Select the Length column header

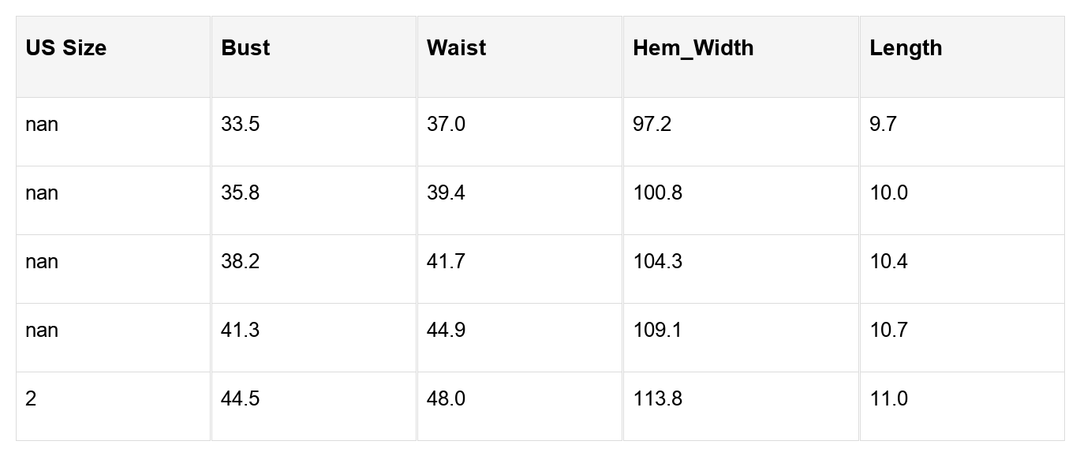click(905, 48)
